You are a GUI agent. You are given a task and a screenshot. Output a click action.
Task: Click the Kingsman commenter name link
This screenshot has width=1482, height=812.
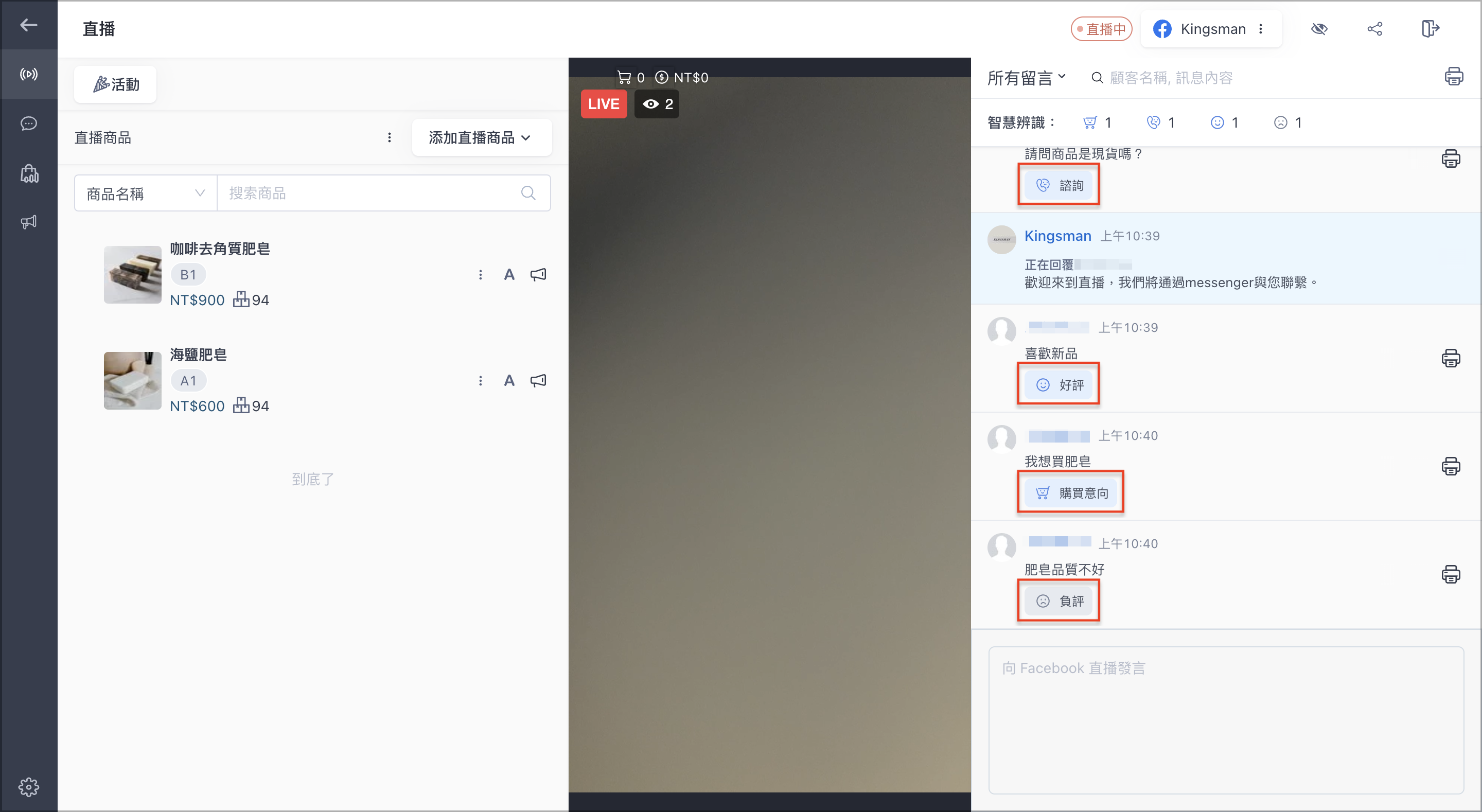(x=1057, y=236)
